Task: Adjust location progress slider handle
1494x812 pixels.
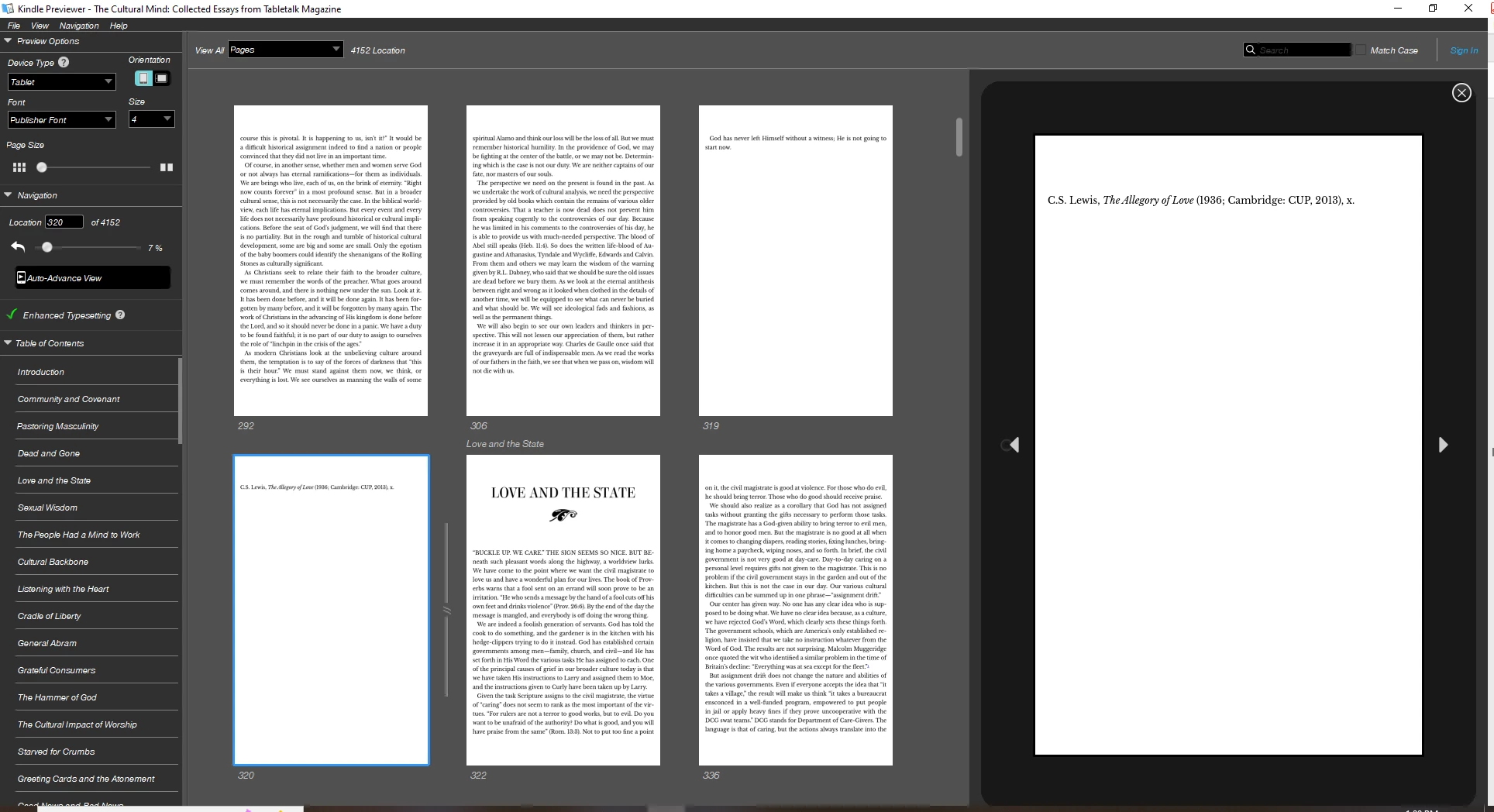Action: pos(47,247)
